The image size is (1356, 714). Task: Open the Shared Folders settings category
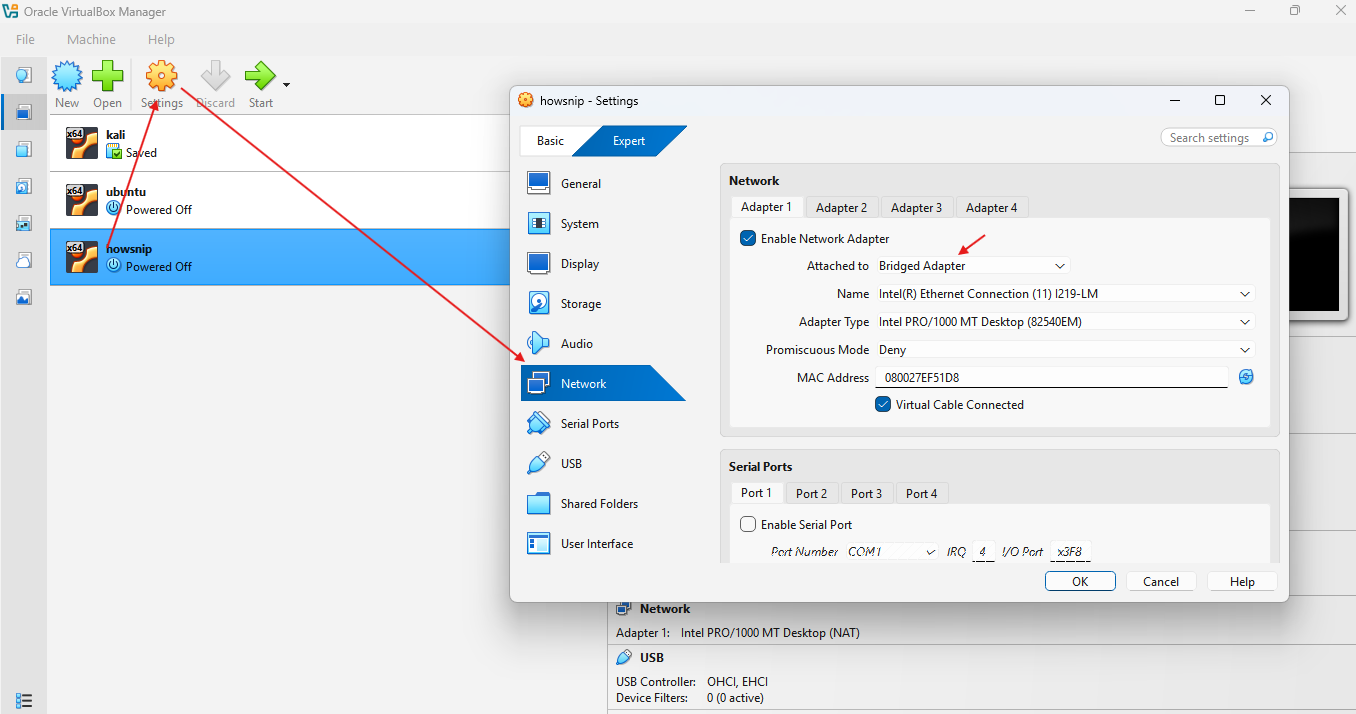click(x=603, y=504)
